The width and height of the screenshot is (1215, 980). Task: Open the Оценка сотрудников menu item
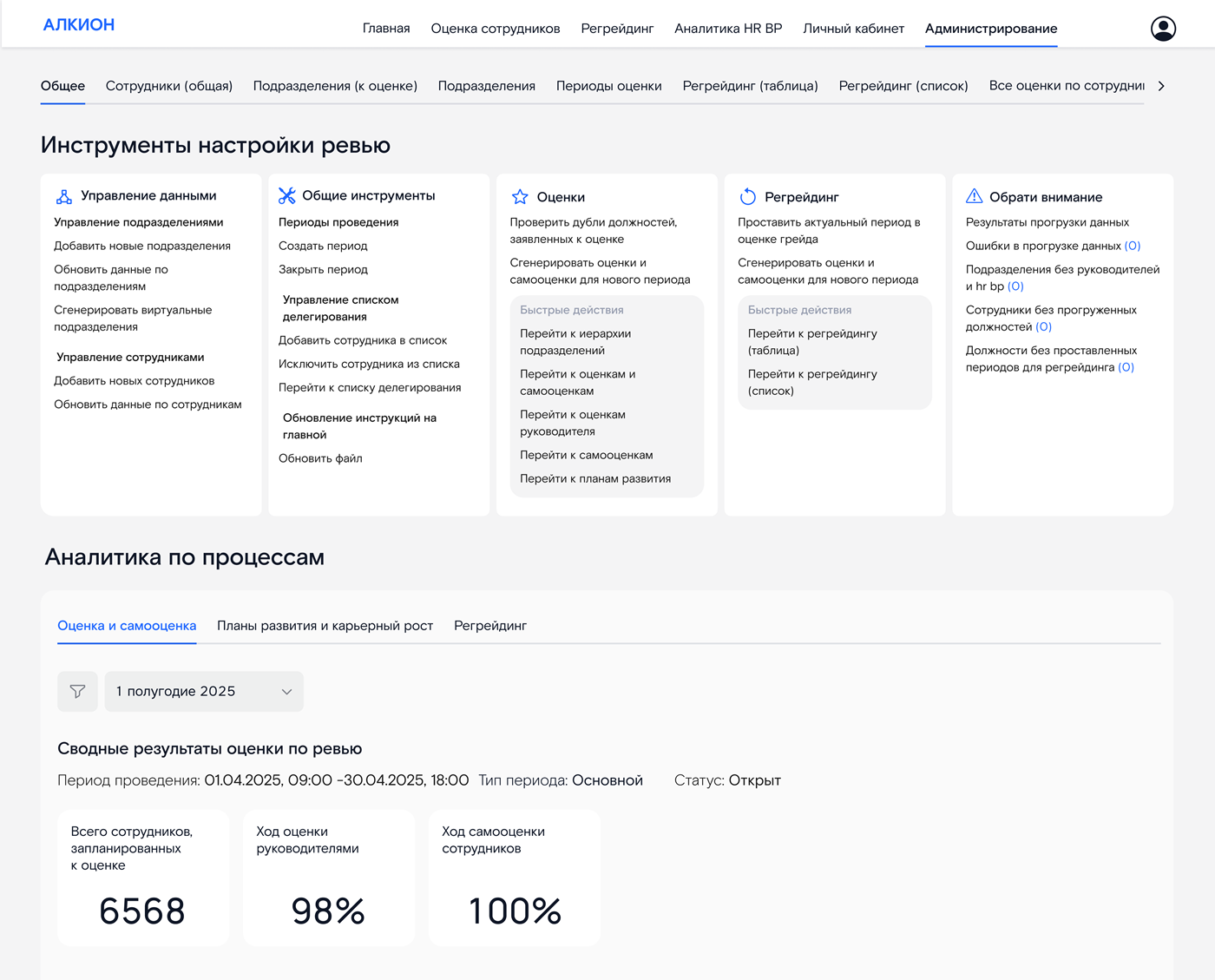point(494,28)
